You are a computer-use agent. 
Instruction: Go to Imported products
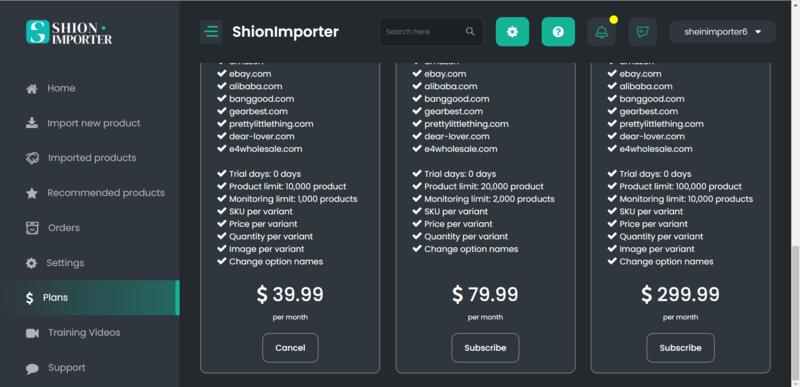(90, 158)
